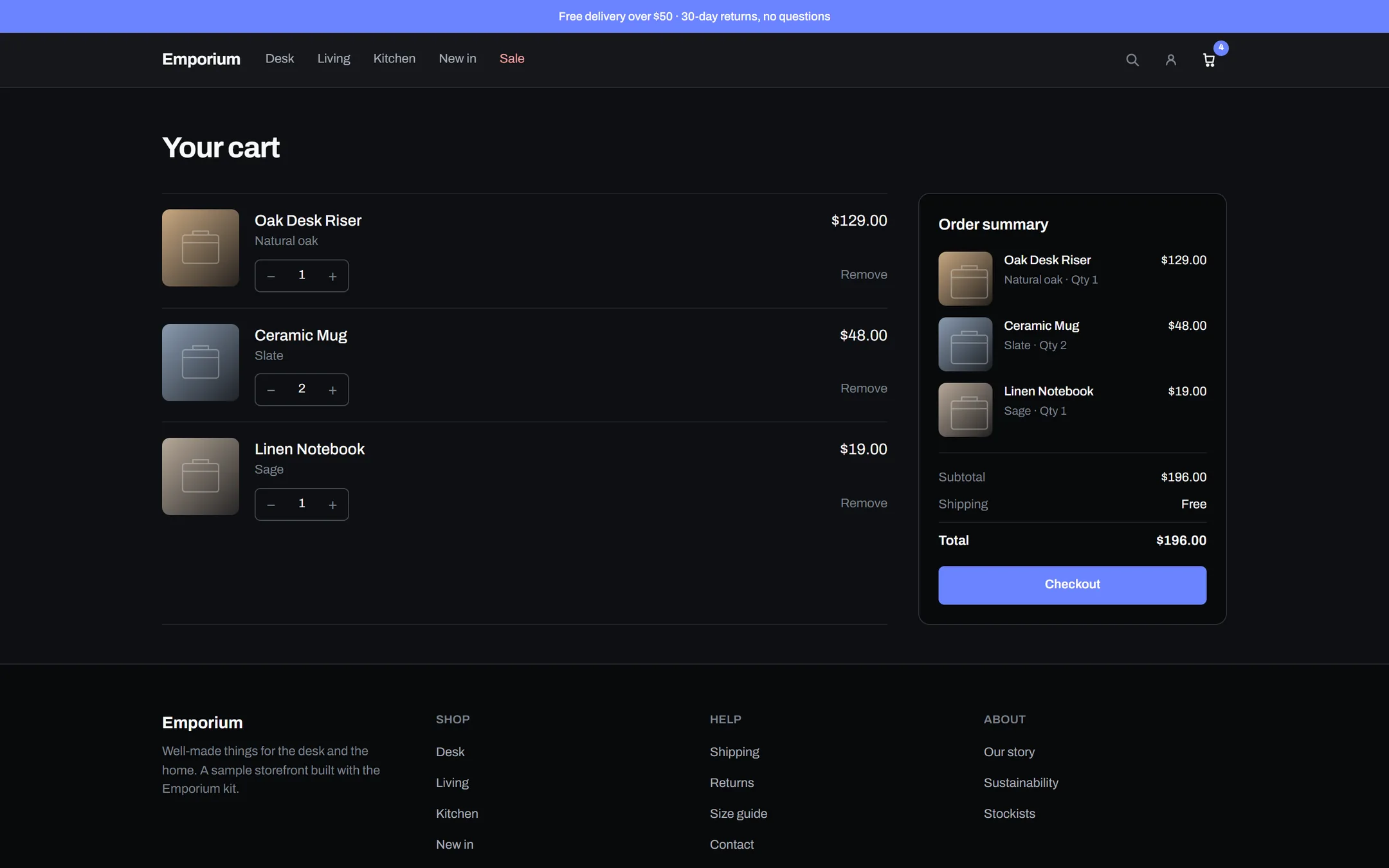Screen dimensions: 1389x868
Task: Remove Linen Notebook from cart
Action: click(x=864, y=503)
